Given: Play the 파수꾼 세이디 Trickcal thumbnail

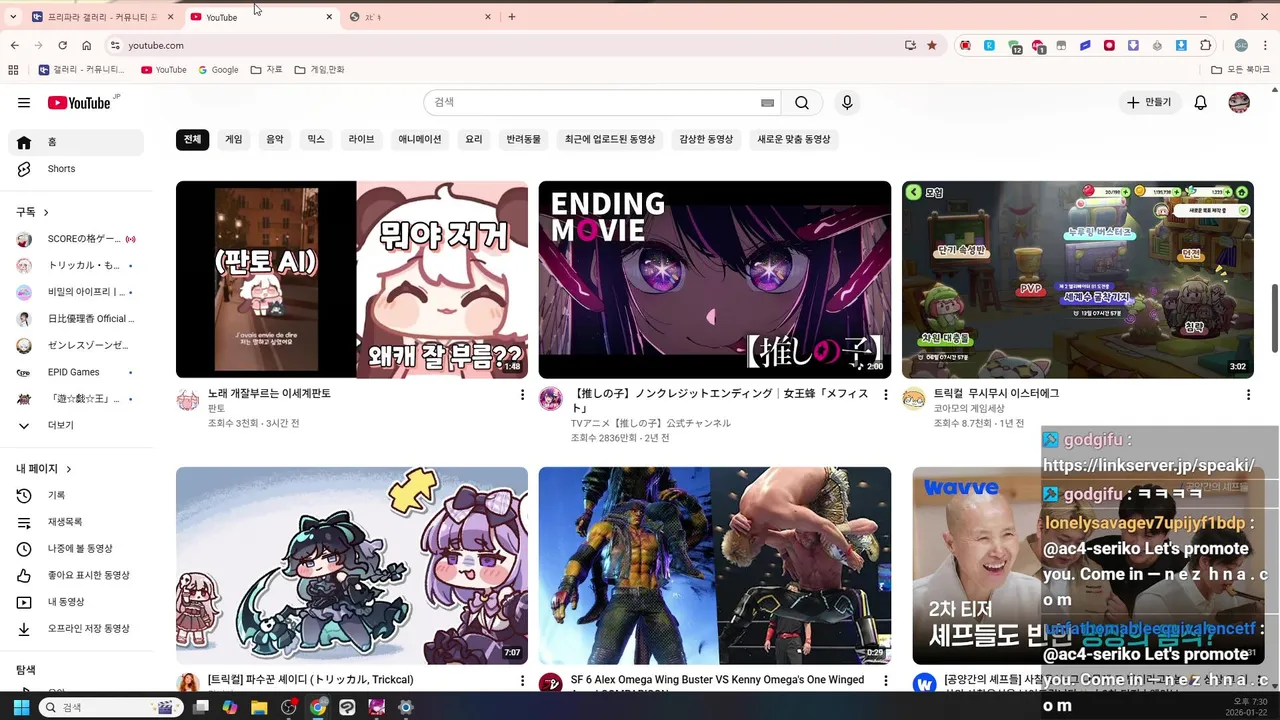Looking at the screenshot, I should pos(352,565).
